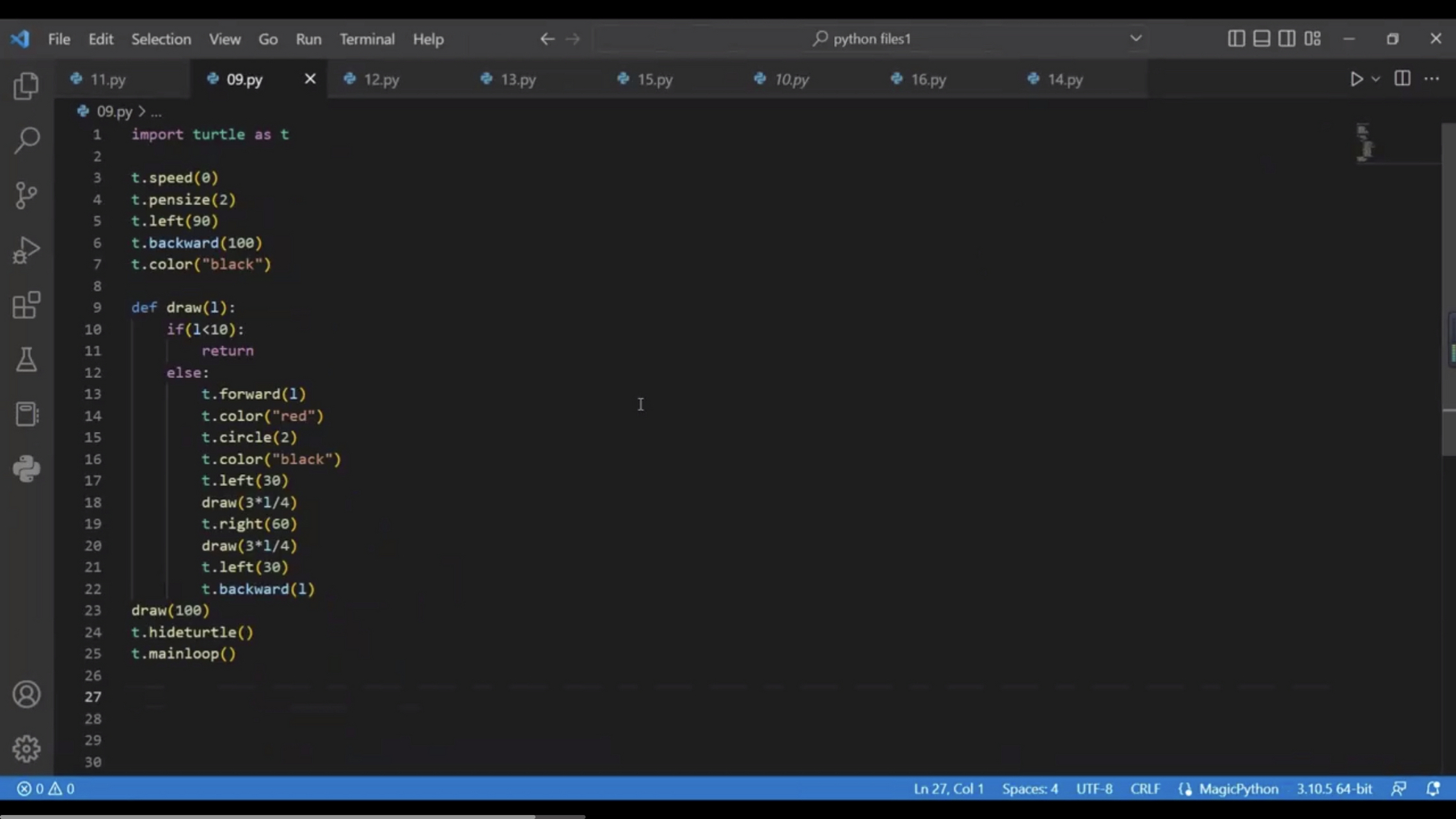This screenshot has height=819, width=1456.
Task: Open the View menu
Action: pyautogui.click(x=225, y=39)
